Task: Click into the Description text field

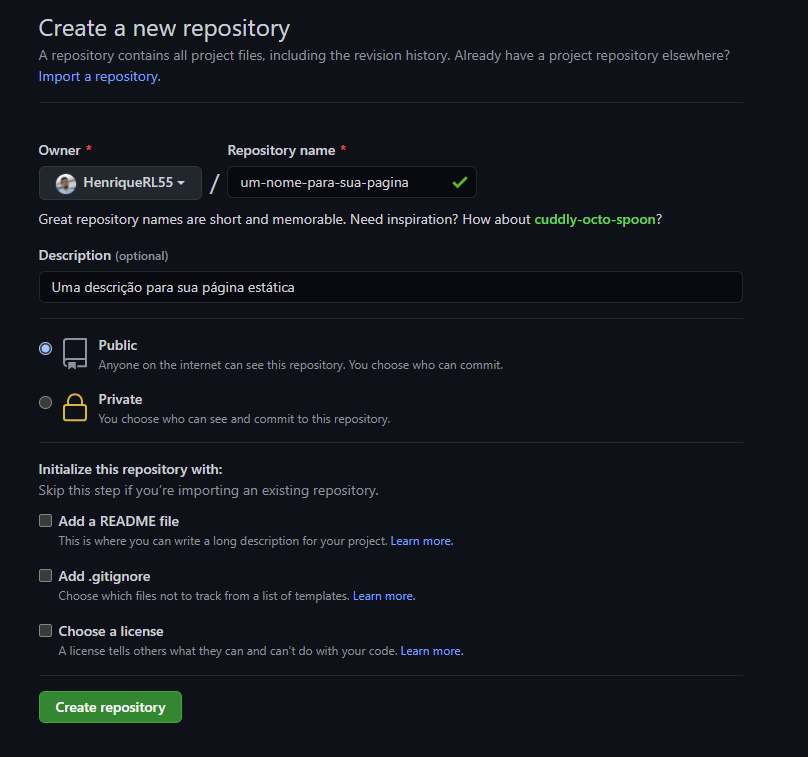Action: [x=390, y=287]
